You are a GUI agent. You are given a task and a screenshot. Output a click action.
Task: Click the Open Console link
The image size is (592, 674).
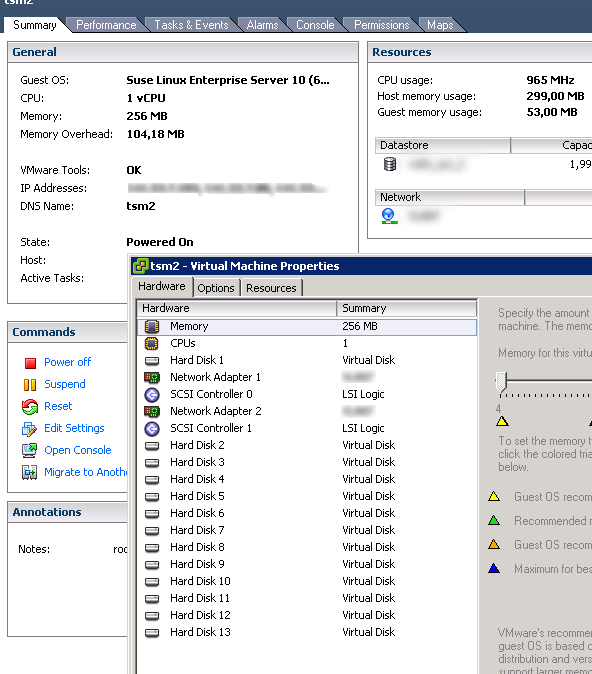point(78,450)
